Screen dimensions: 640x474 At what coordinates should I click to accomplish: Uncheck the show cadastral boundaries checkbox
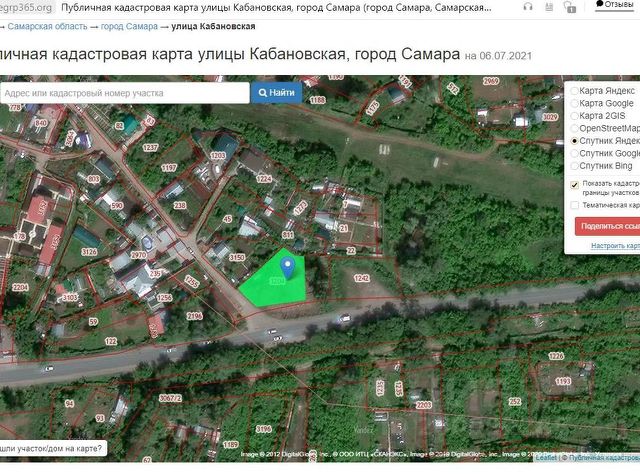tap(574, 185)
